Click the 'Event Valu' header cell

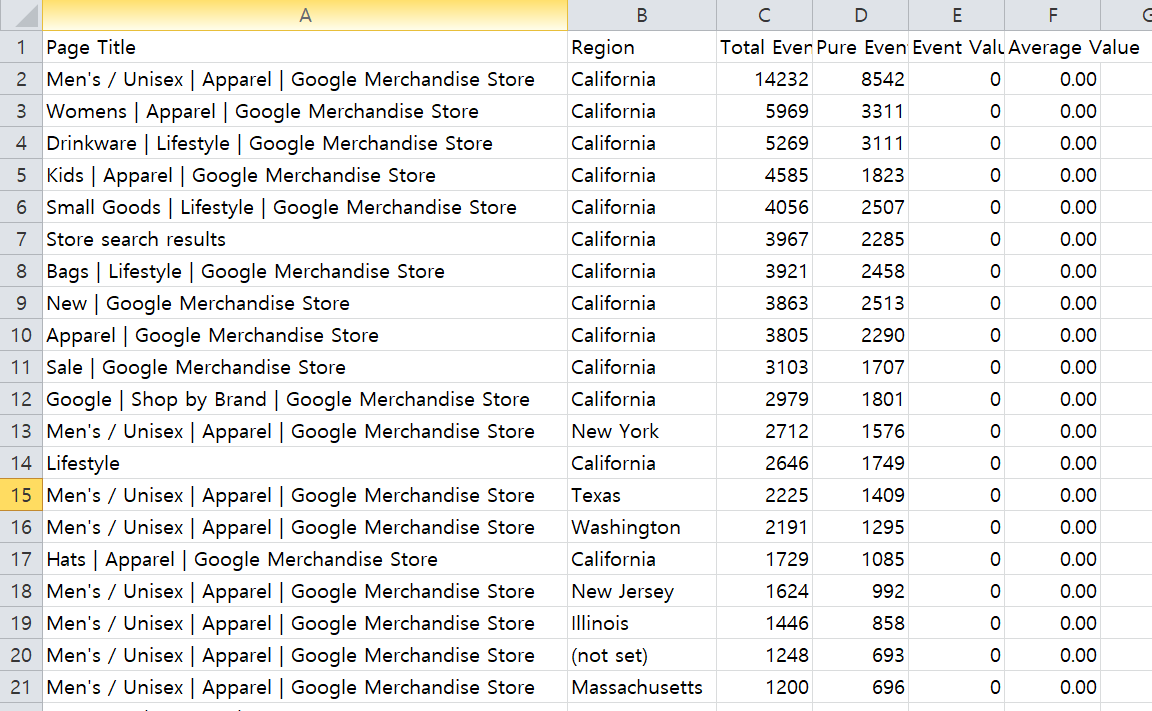(x=957, y=47)
